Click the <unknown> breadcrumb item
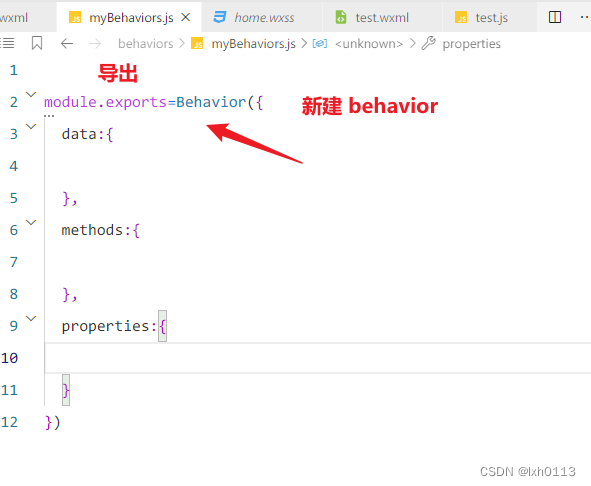The image size is (591, 486). tap(369, 44)
